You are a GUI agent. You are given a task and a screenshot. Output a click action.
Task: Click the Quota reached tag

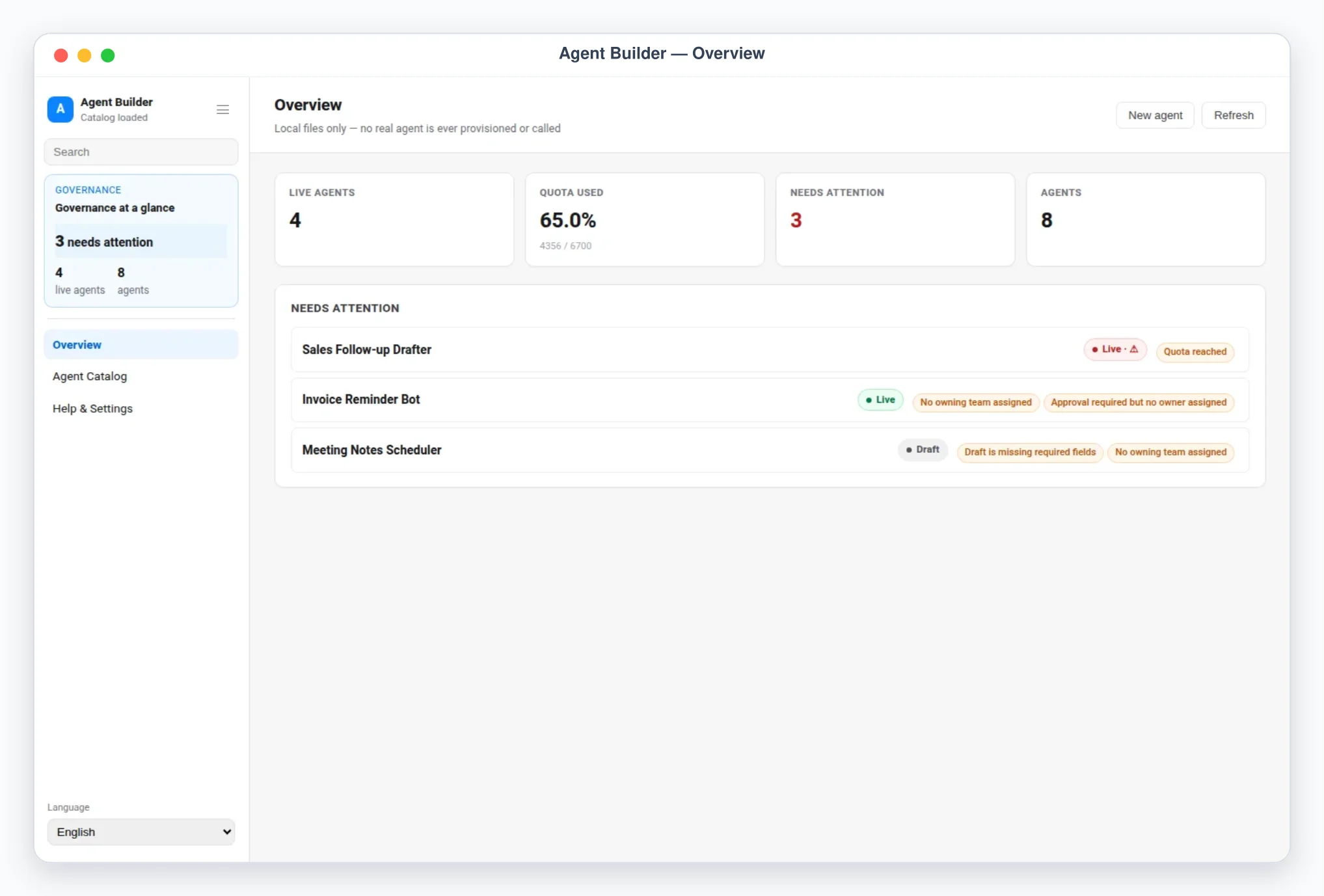pyautogui.click(x=1195, y=351)
